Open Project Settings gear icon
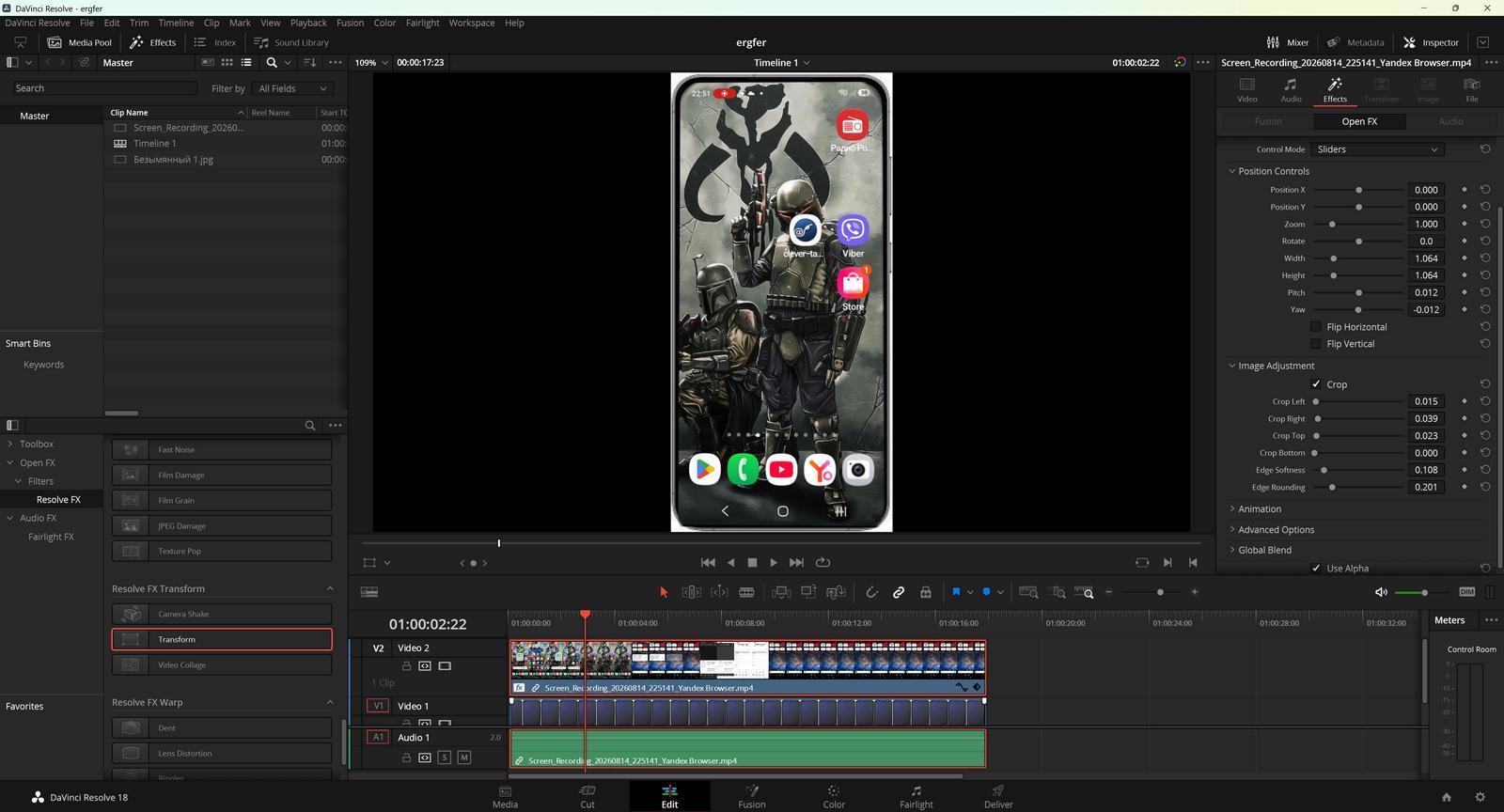This screenshot has width=1504, height=812. [1480, 797]
